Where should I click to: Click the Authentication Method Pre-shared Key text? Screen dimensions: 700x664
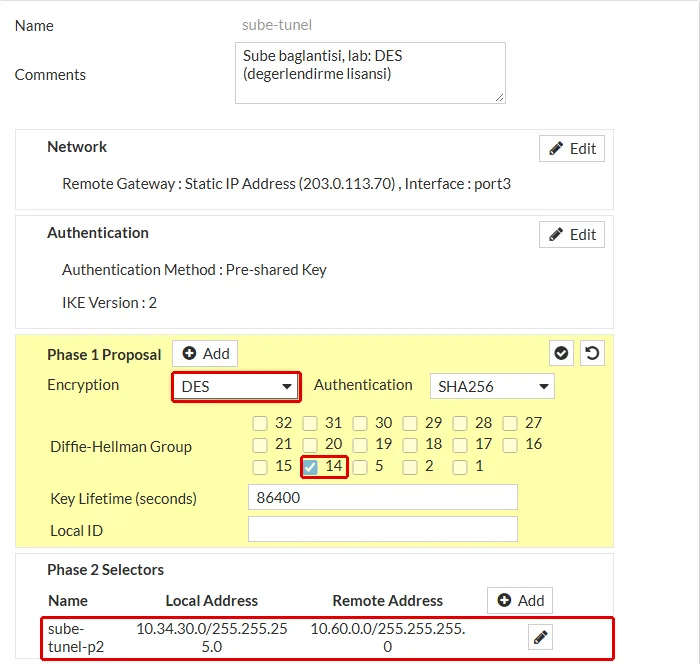194,270
